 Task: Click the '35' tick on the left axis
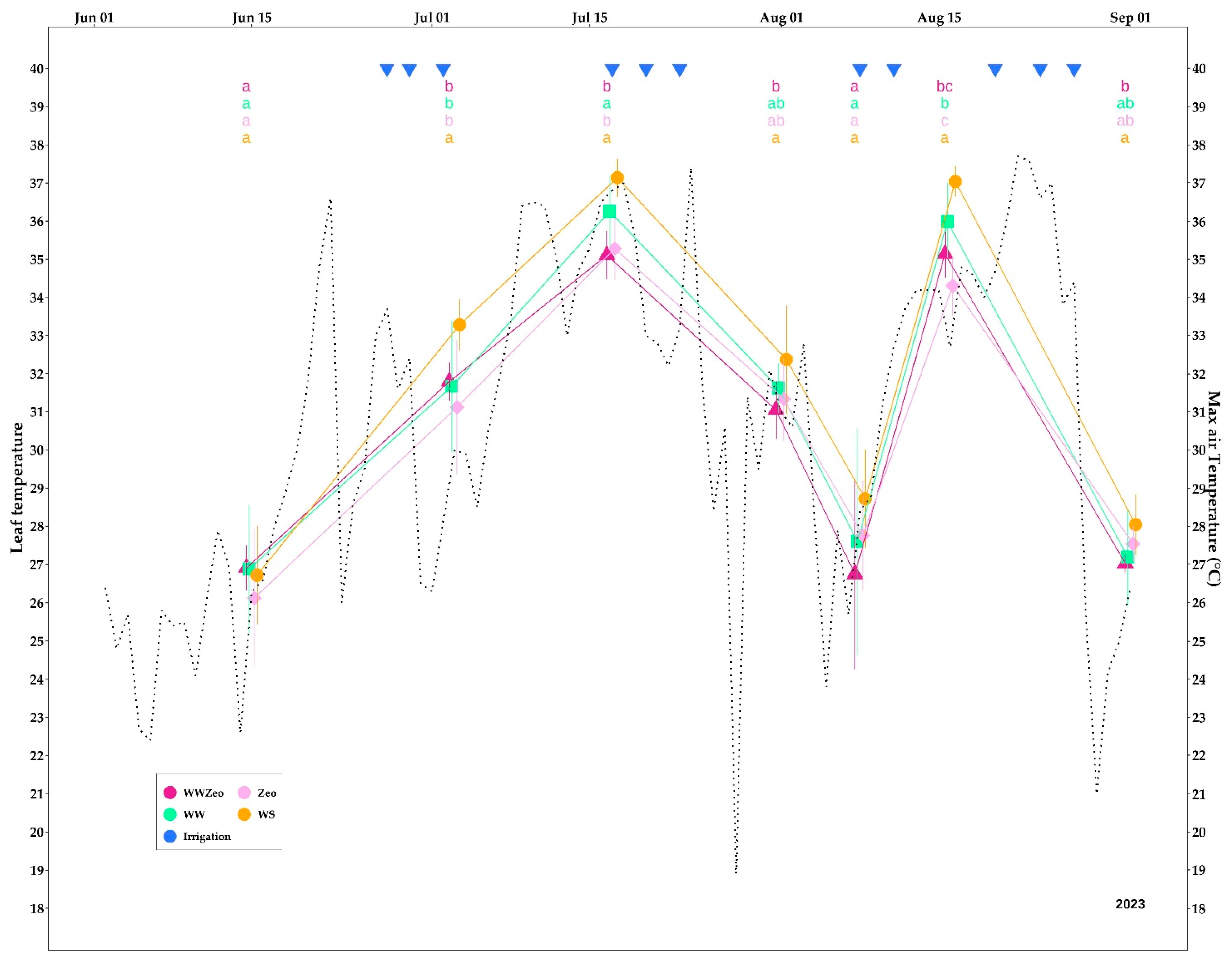(37, 260)
